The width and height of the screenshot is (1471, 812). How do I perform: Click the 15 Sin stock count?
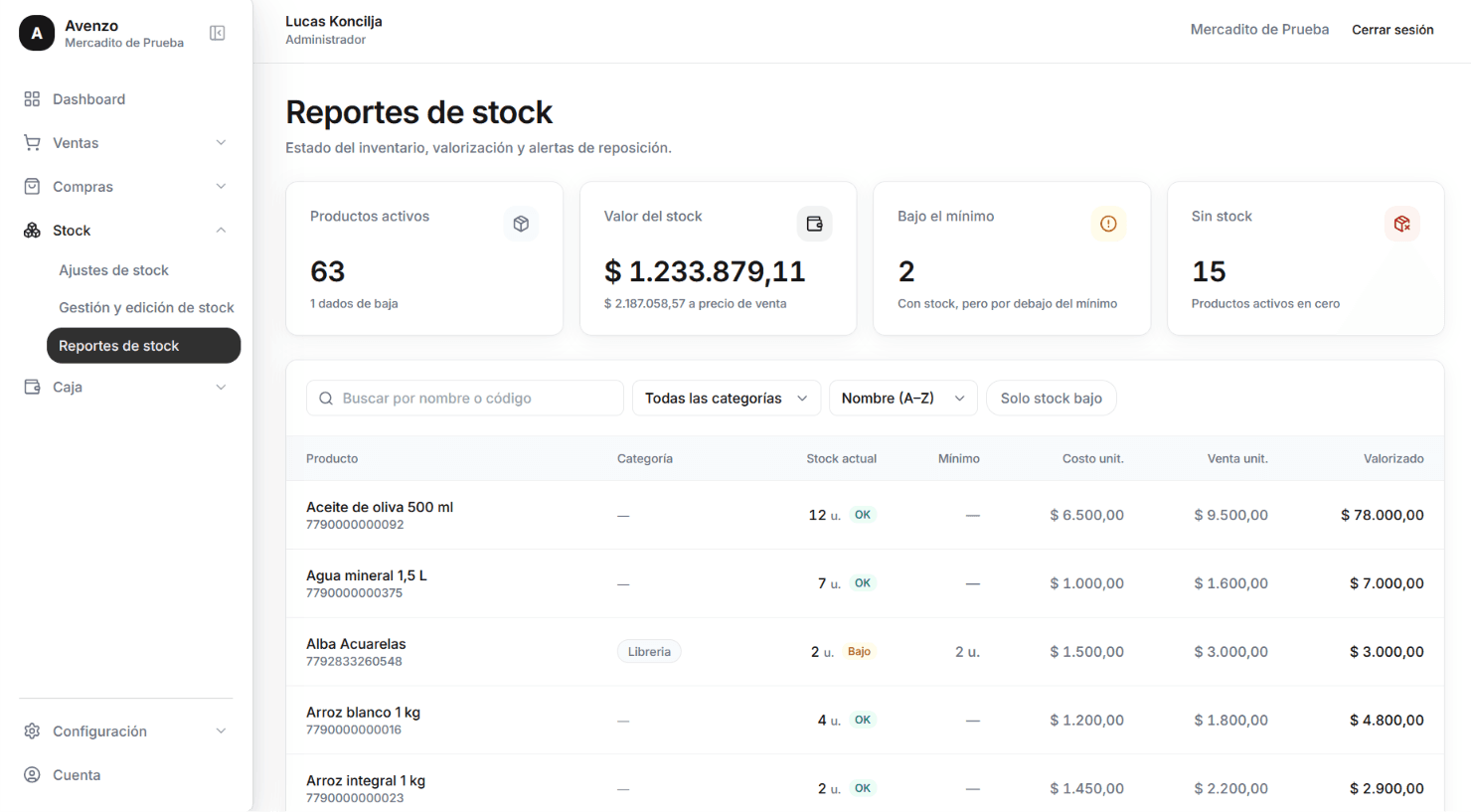point(1209,271)
